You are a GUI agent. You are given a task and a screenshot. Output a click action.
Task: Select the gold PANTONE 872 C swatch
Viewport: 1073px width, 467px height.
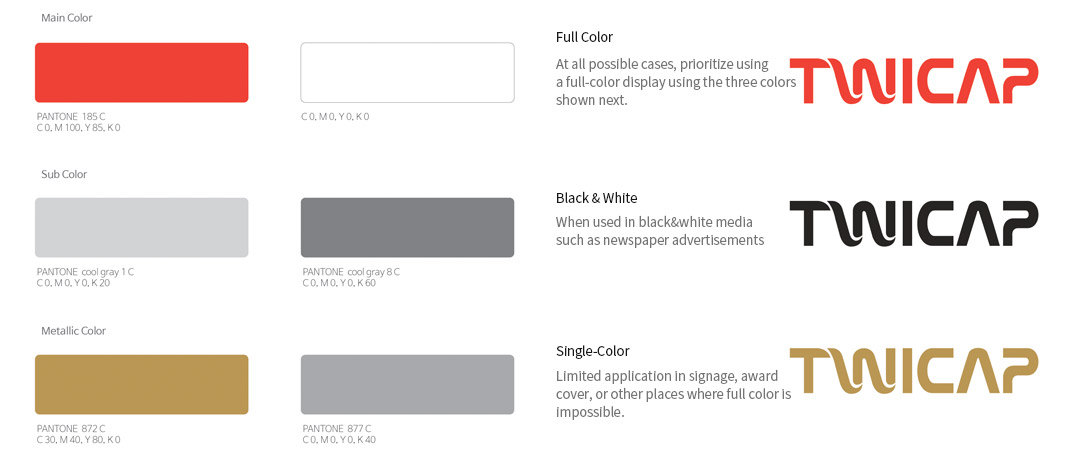pos(142,384)
